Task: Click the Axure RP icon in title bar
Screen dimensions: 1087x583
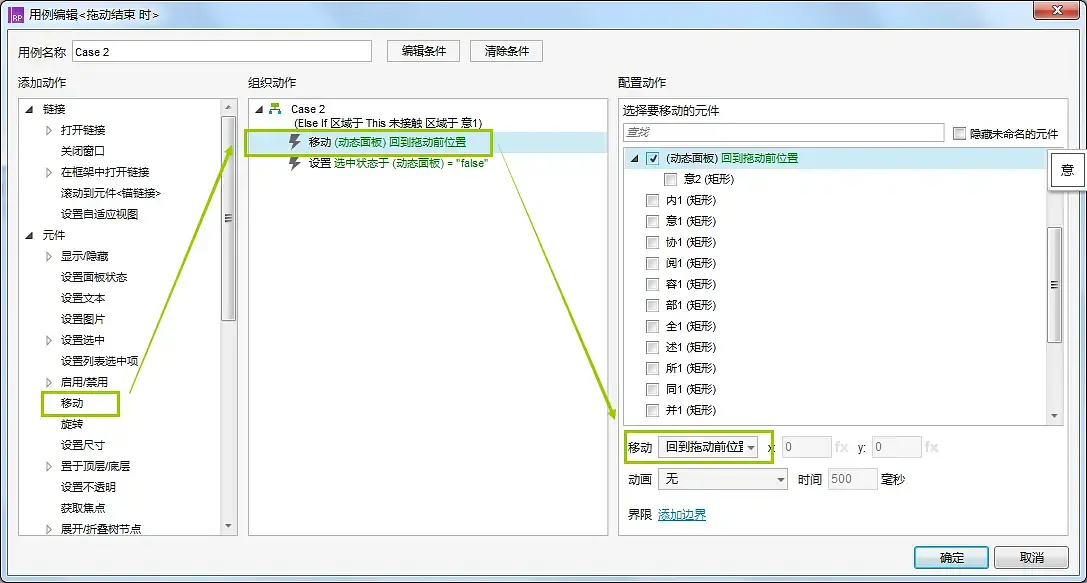Action: (x=16, y=15)
